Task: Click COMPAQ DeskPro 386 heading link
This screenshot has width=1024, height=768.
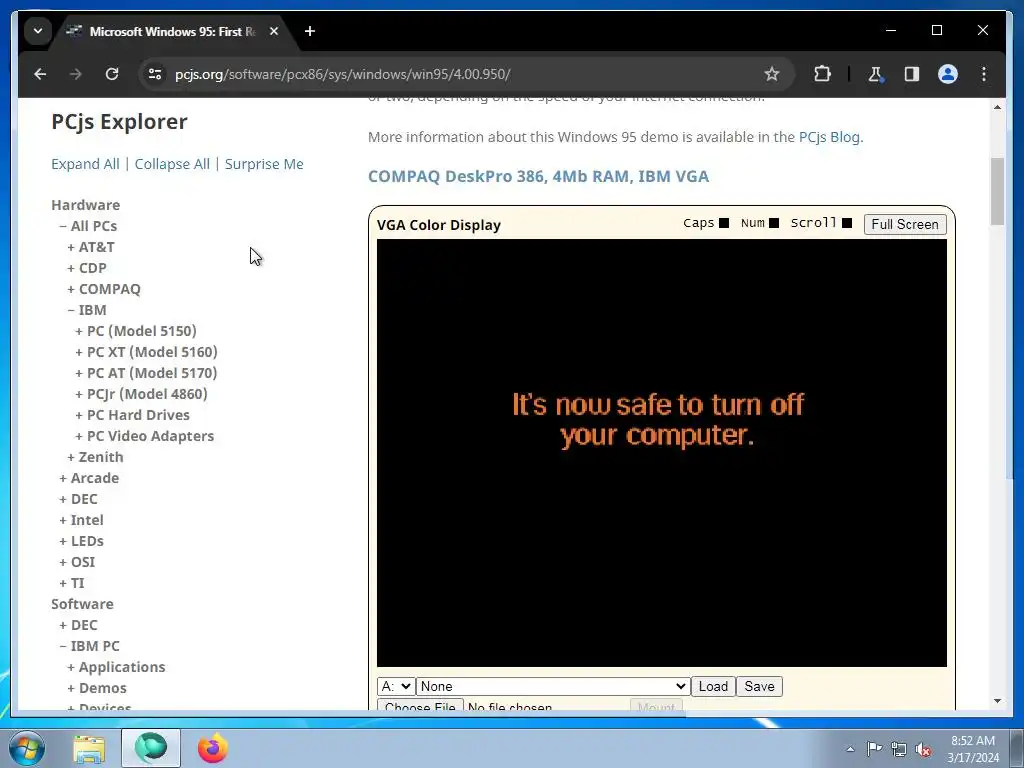Action: [538, 176]
